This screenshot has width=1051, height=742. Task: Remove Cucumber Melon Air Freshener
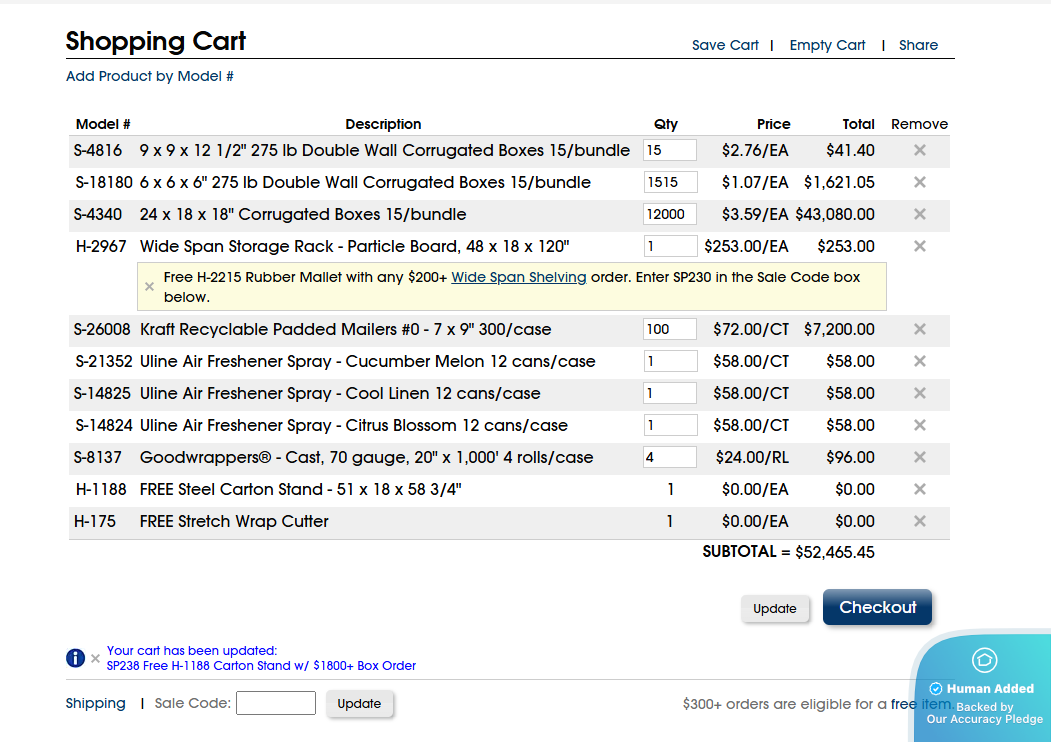point(919,361)
